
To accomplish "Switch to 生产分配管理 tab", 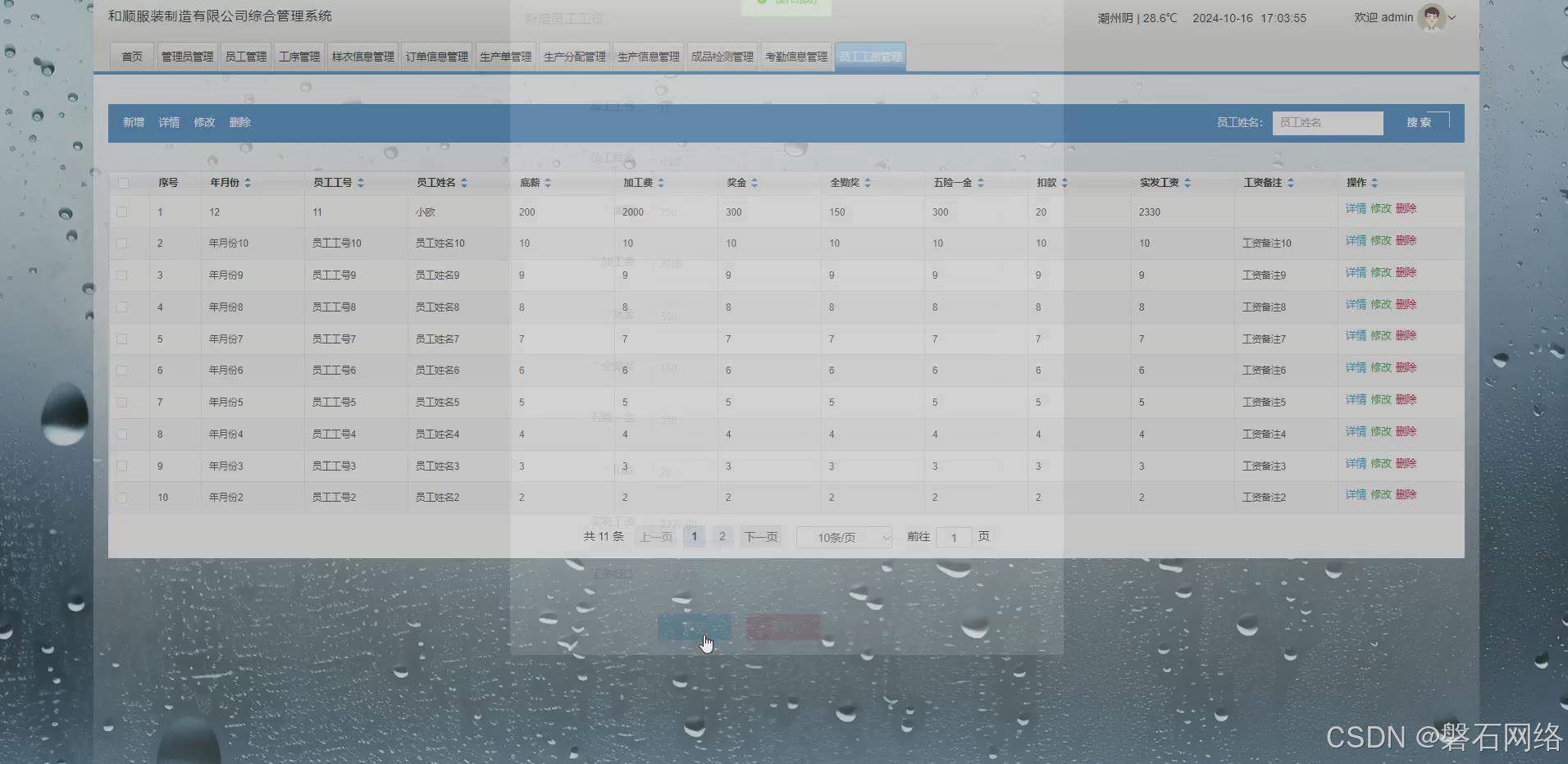I will (575, 57).
